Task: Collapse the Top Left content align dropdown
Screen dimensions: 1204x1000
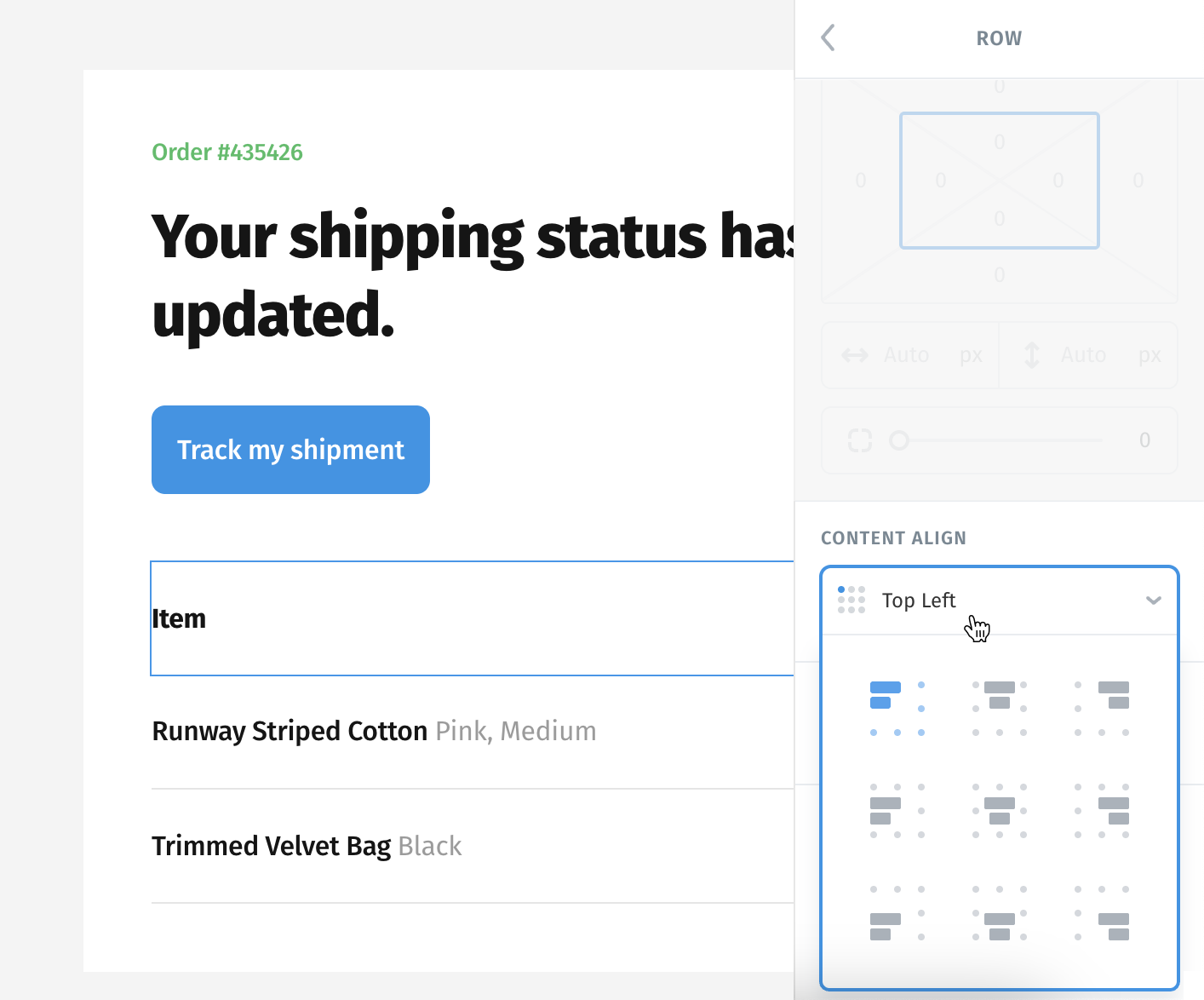Action: click(x=1000, y=601)
